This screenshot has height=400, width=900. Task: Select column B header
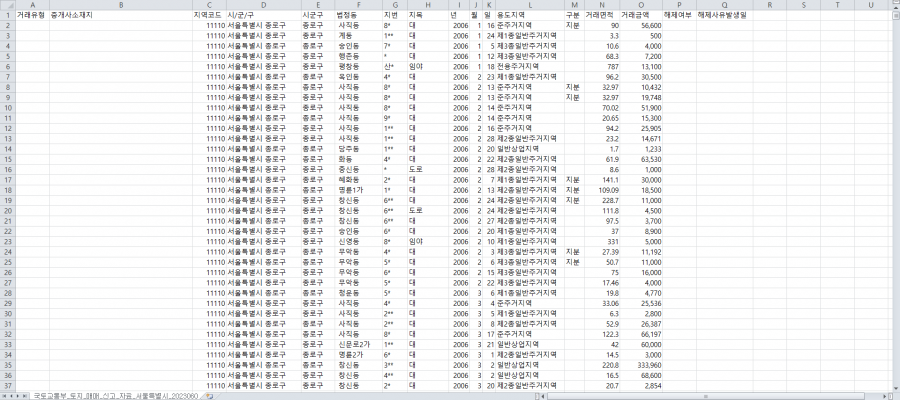tap(121, 5)
